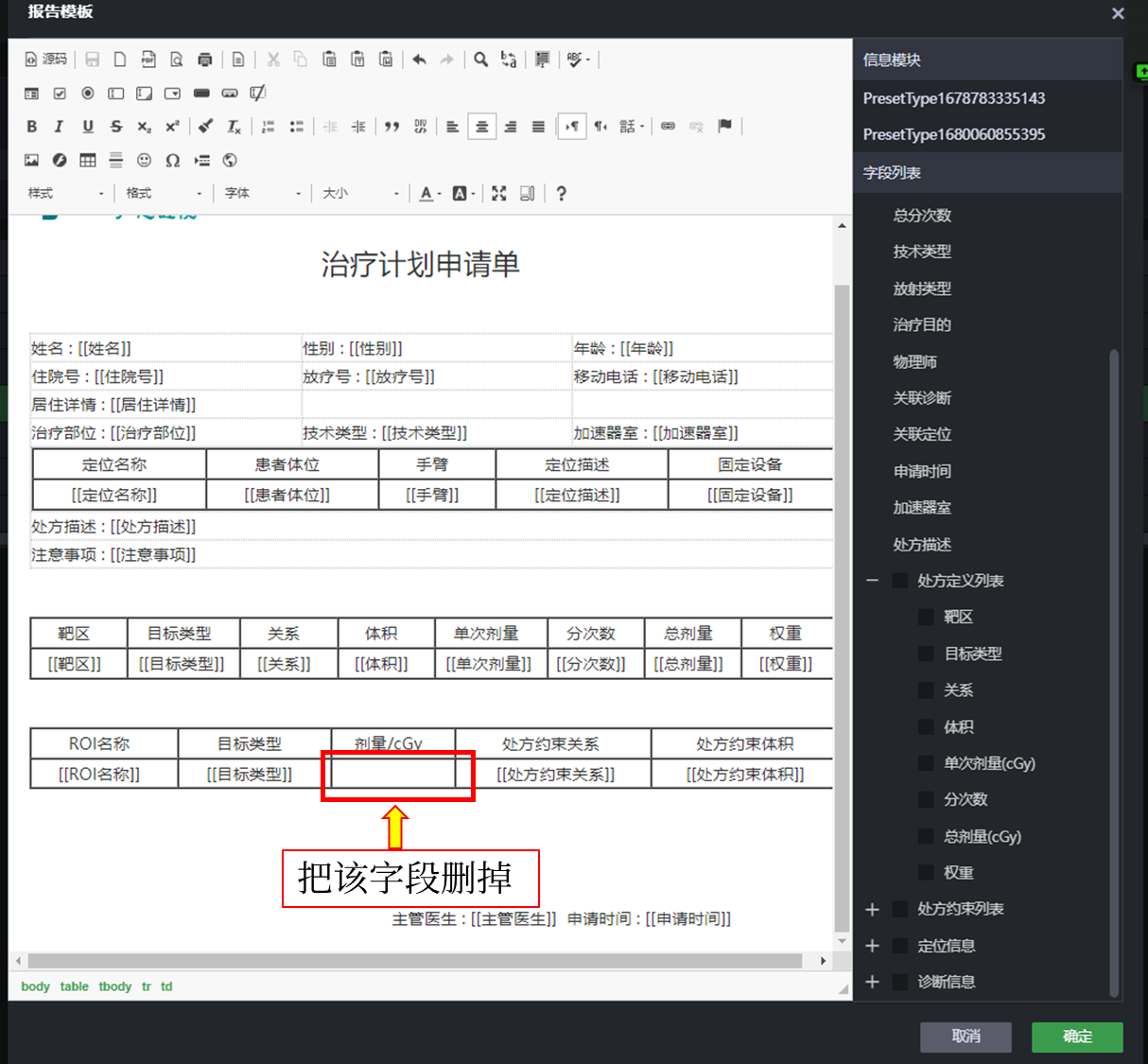Click the center alignment icon
Viewport: 1148px width, 1064px height.
(x=481, y=126)
